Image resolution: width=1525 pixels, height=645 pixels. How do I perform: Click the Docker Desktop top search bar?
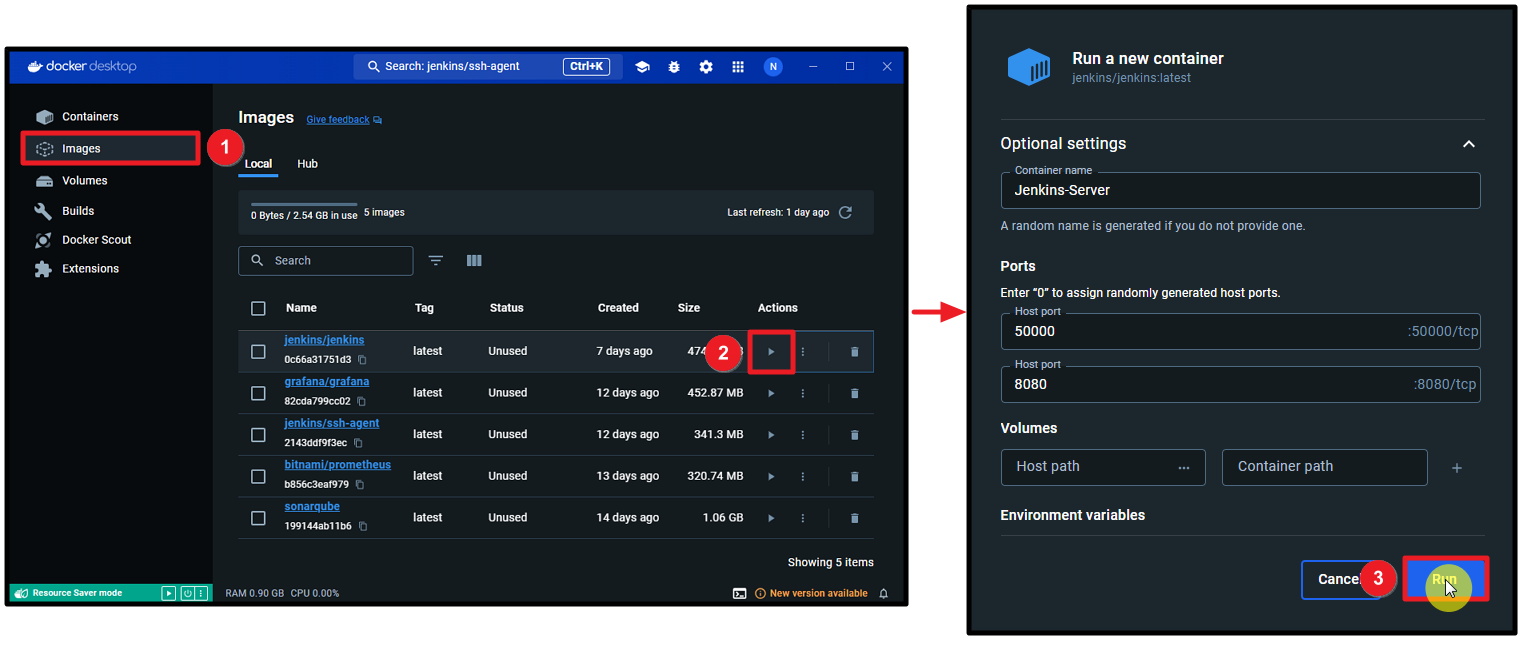click(487, 67)
